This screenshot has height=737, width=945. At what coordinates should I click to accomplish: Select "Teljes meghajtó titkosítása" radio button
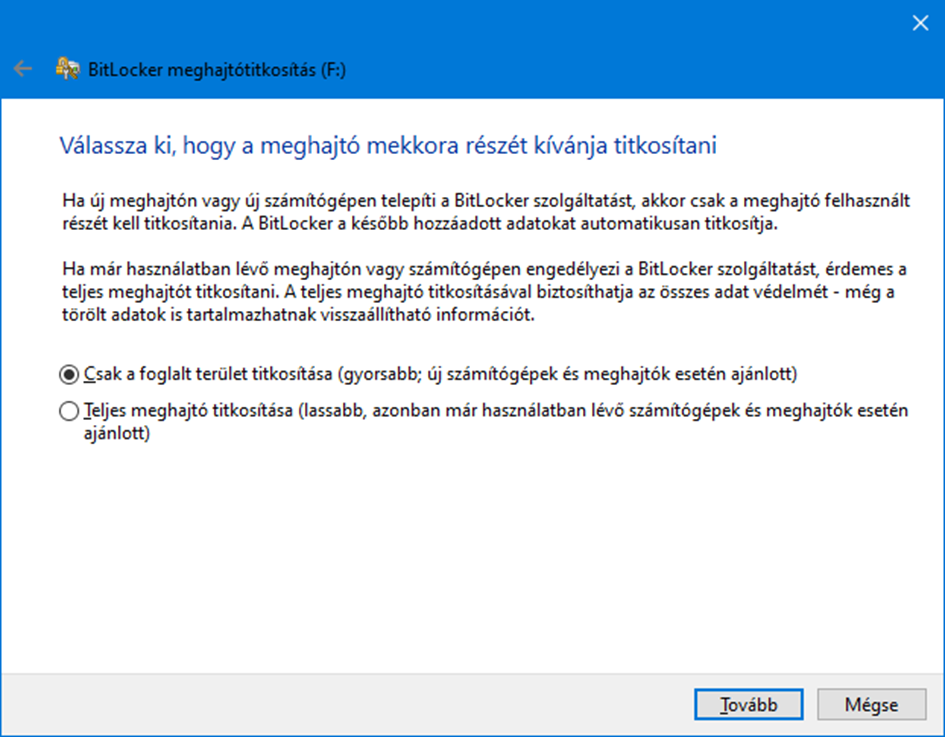point(69,411)
